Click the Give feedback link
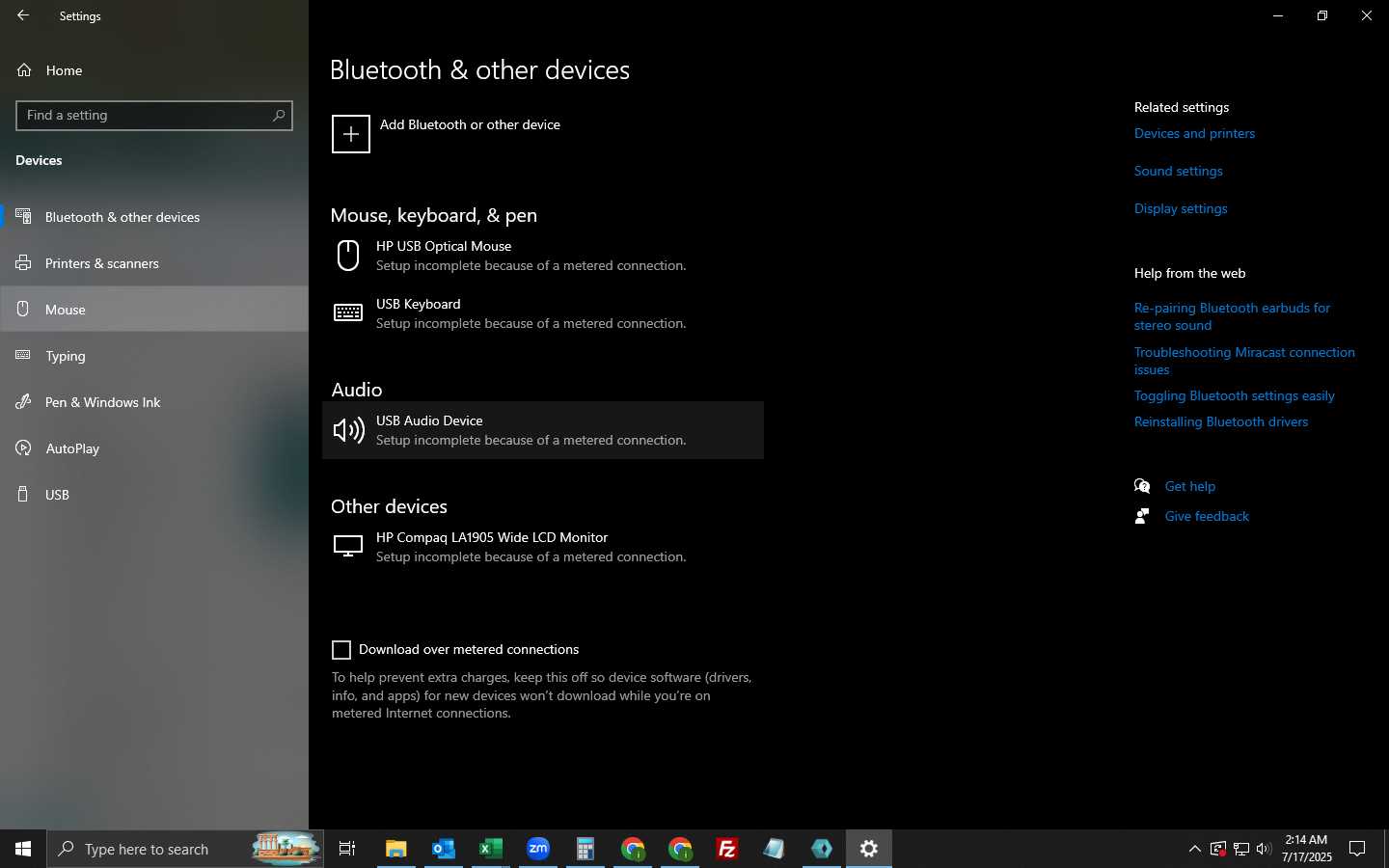 [1207, 517]
